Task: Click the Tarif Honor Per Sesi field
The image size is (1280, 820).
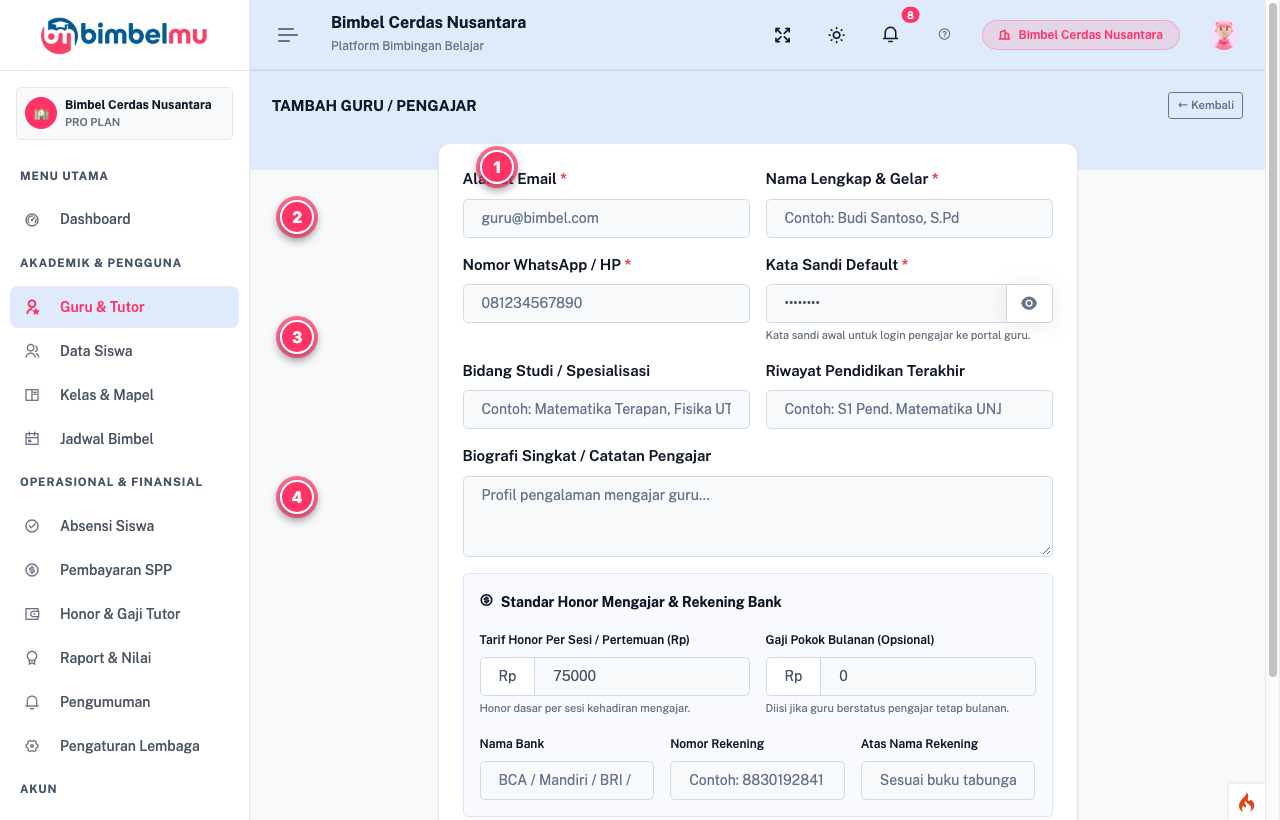Action: click(642, 676)
